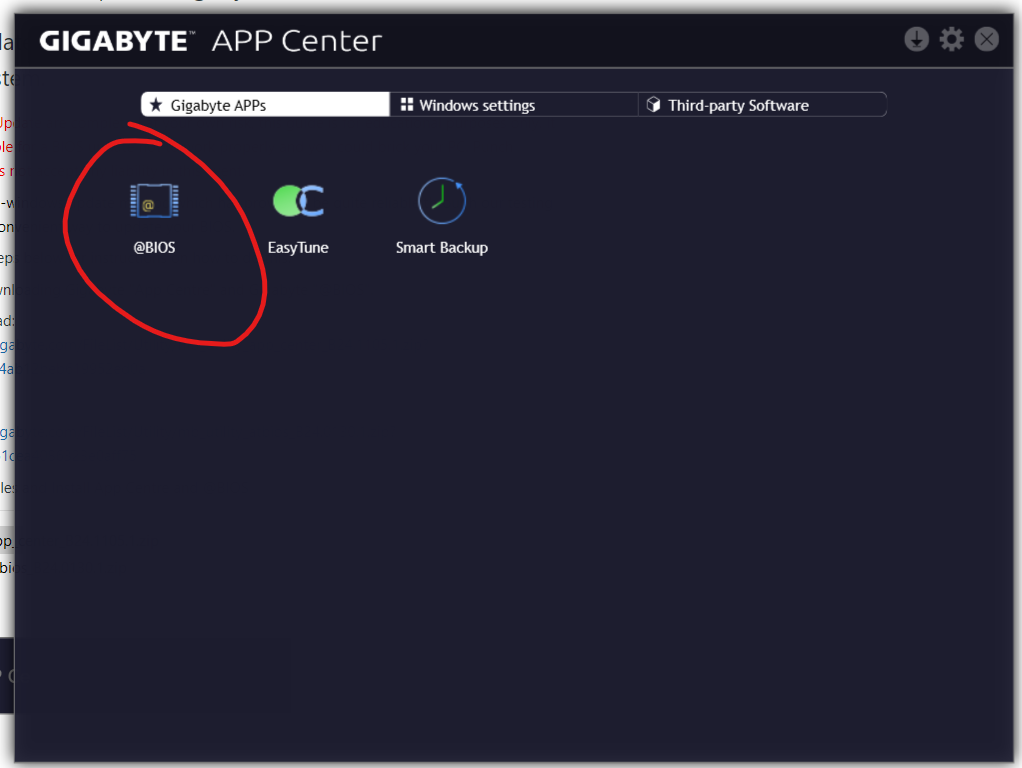Open EasyTune via its green icon
The width and height of the screenshot is (1022, 768).
(298, 202)
